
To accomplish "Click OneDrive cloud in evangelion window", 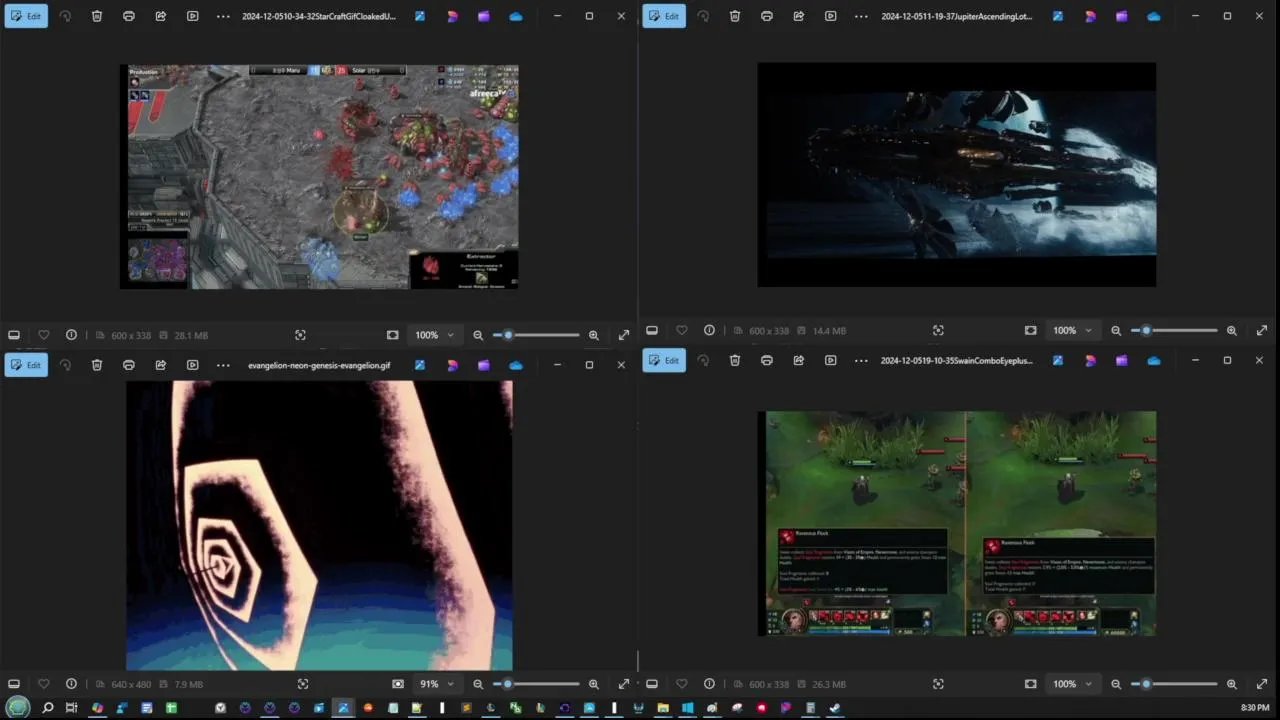I will pyautogui.click(x=516, y=365).
